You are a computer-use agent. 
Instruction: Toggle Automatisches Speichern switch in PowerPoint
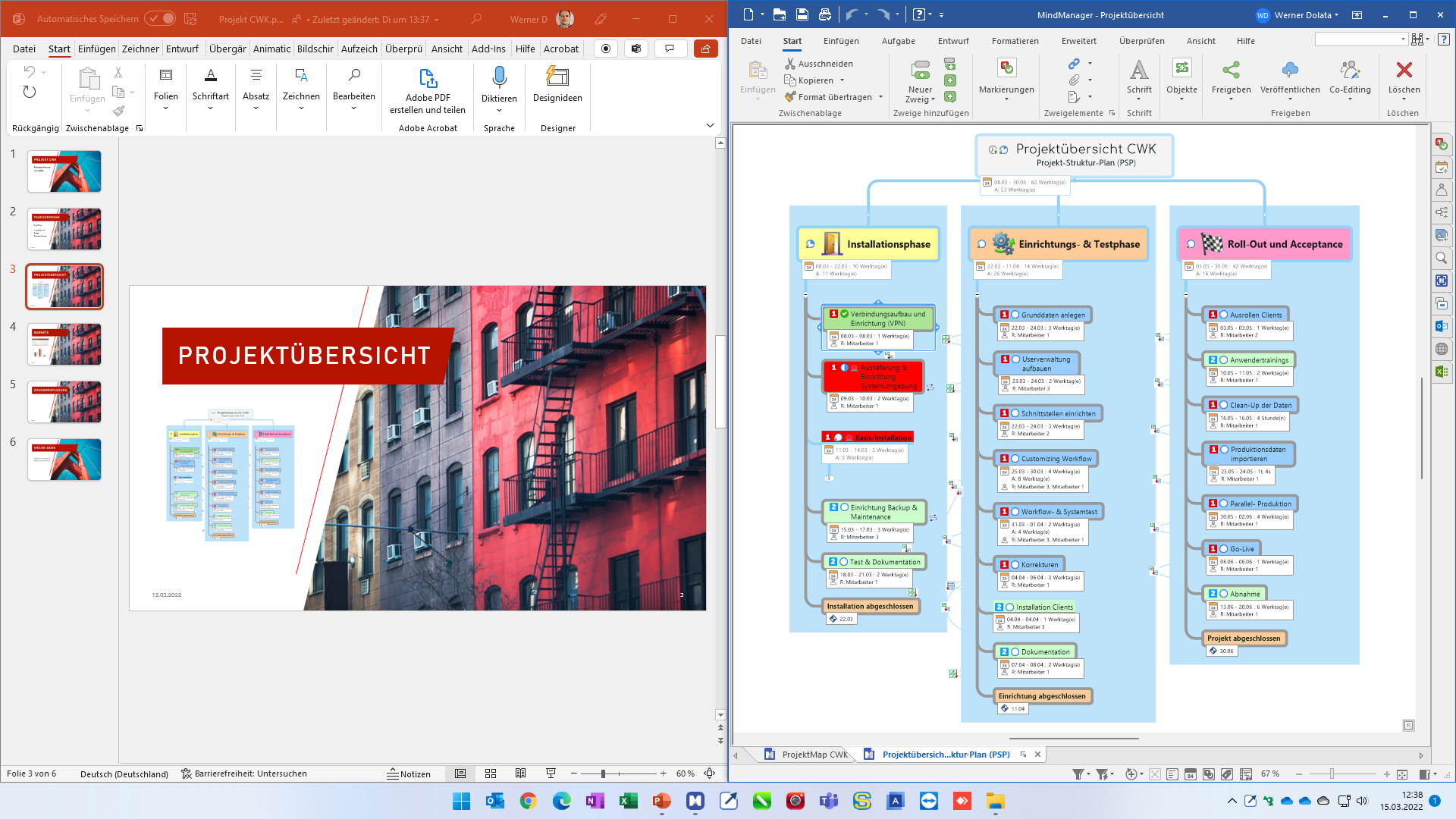click(160, 19)
